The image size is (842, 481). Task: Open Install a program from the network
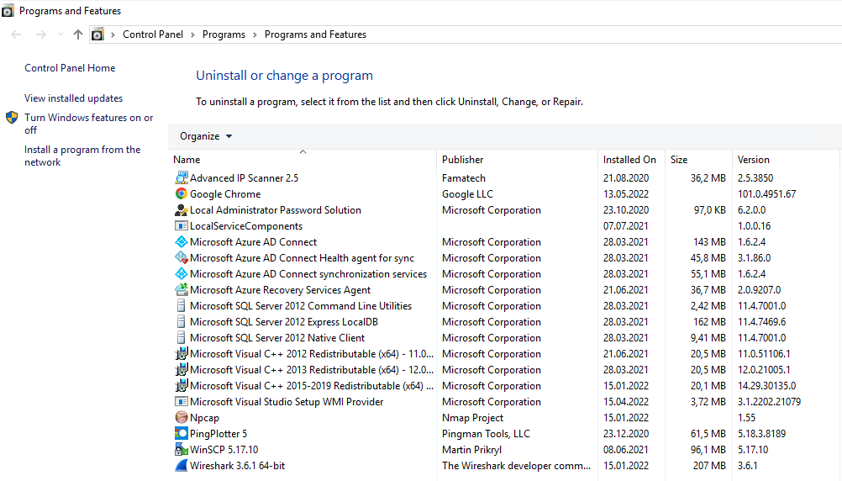coord(82,156)
